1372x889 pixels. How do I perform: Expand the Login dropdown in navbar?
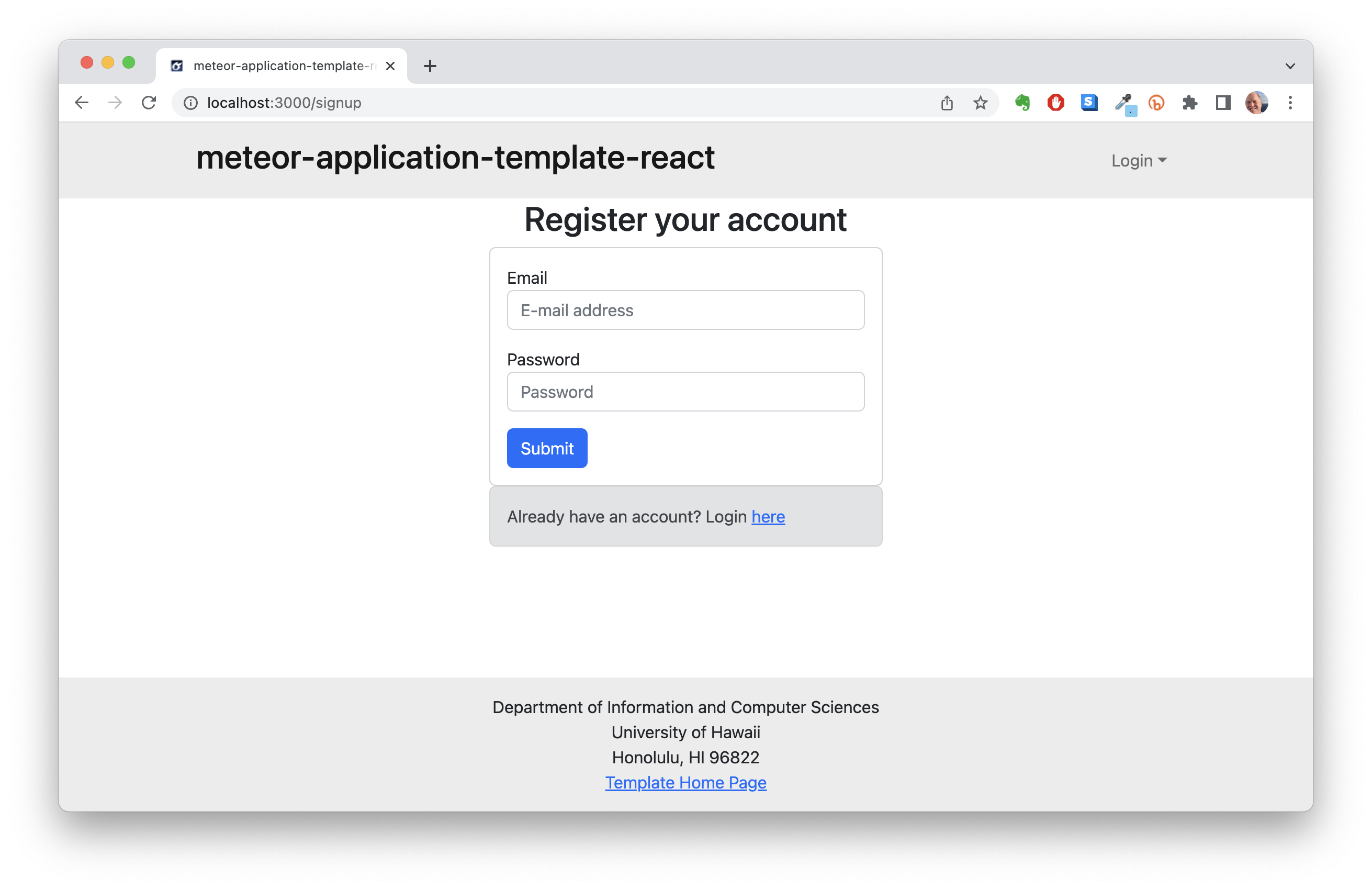[1139, 160]
